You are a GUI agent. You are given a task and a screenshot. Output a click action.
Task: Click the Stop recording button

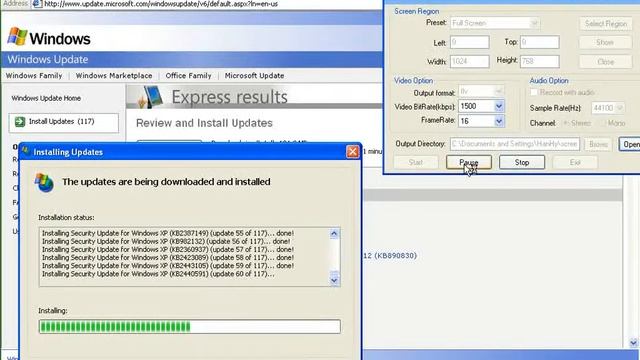[522, 162]
